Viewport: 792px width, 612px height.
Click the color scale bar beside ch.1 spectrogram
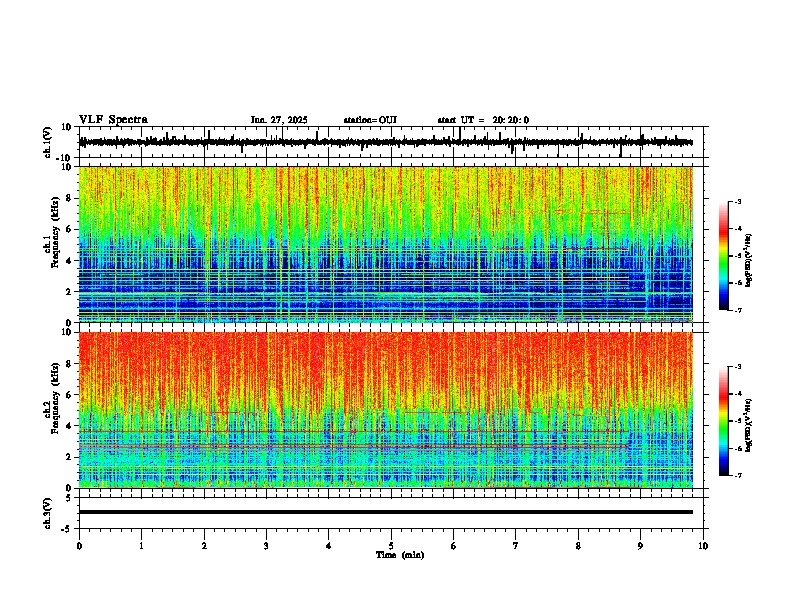723,256
